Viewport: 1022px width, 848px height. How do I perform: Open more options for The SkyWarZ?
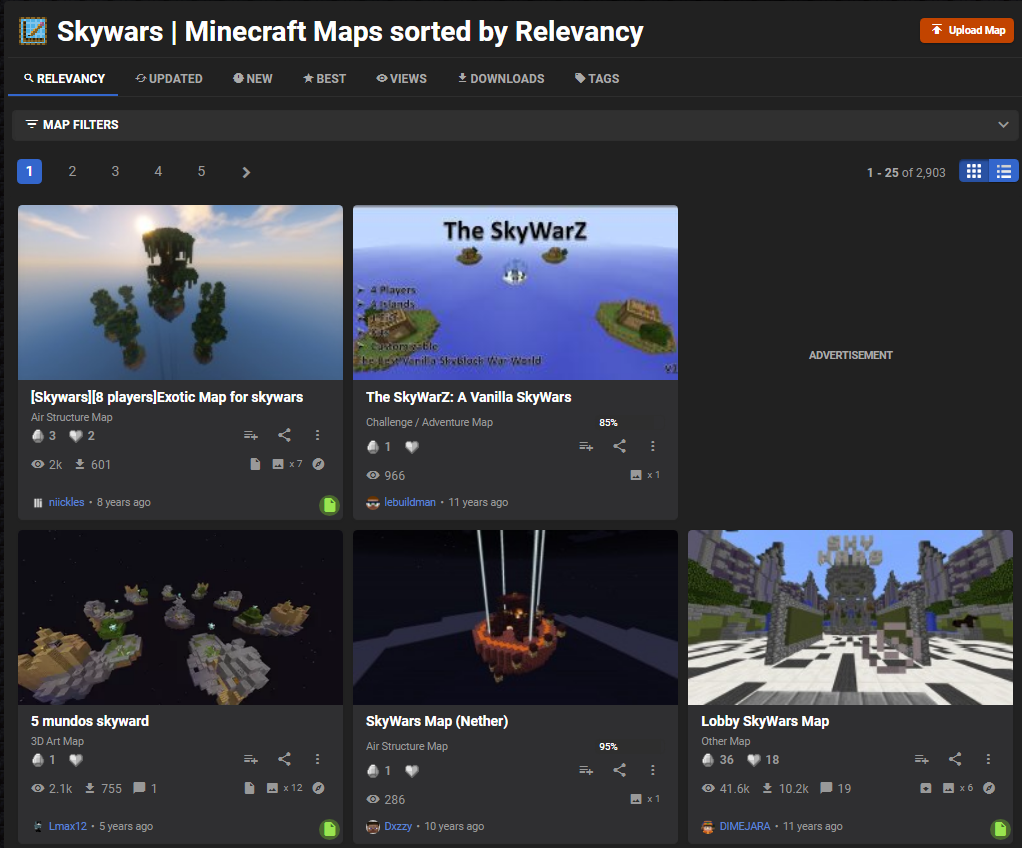pyautogui.click(x=652, y=446)
